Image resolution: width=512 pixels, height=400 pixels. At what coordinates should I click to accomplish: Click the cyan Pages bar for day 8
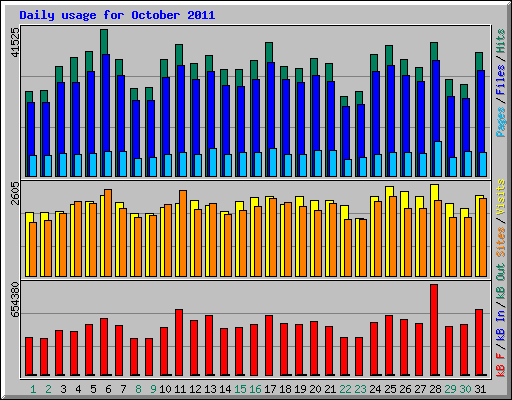pos(138,167)
